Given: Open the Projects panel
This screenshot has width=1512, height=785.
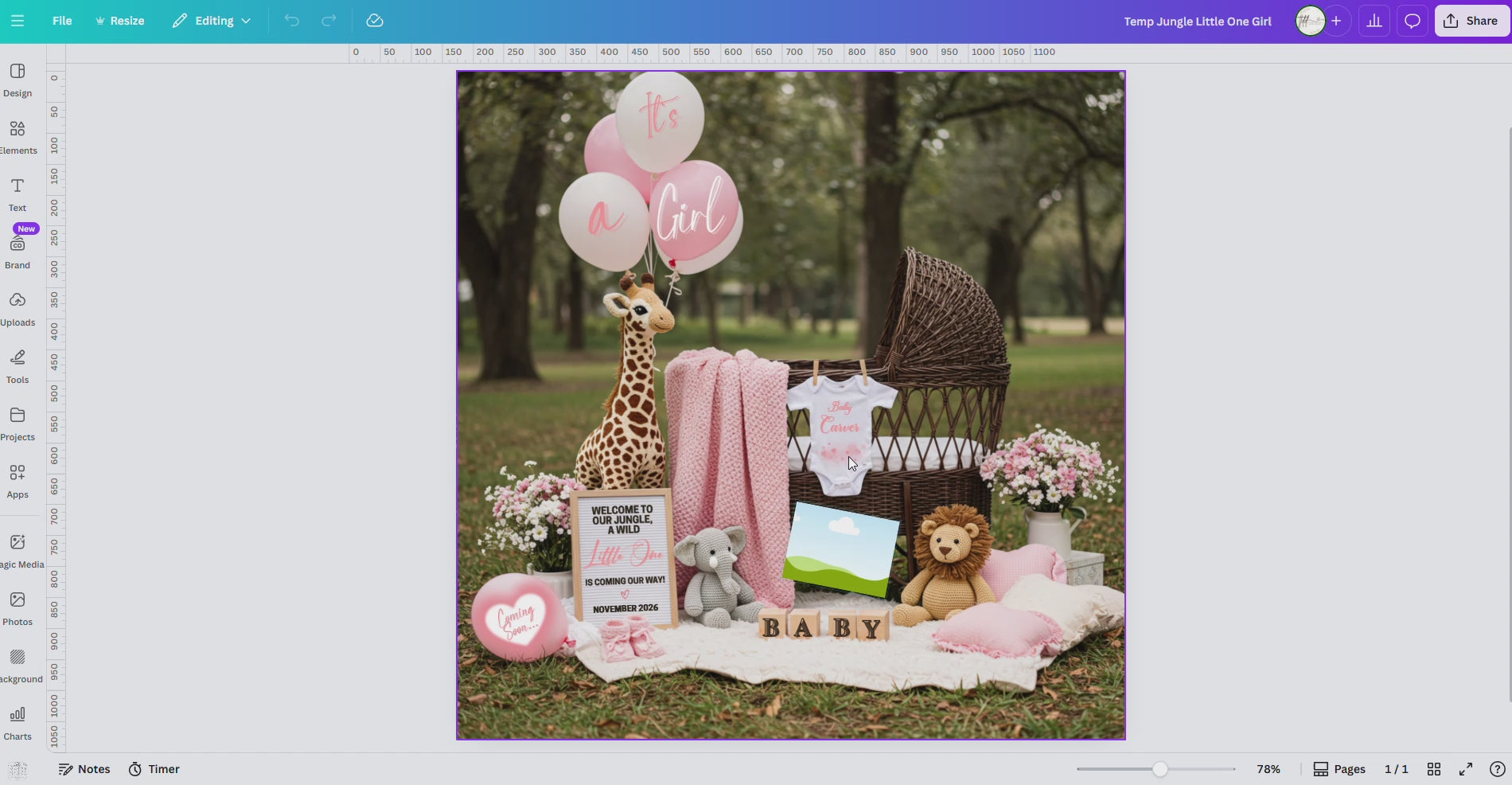Looking at the screenshot, I should coord(17,423).
